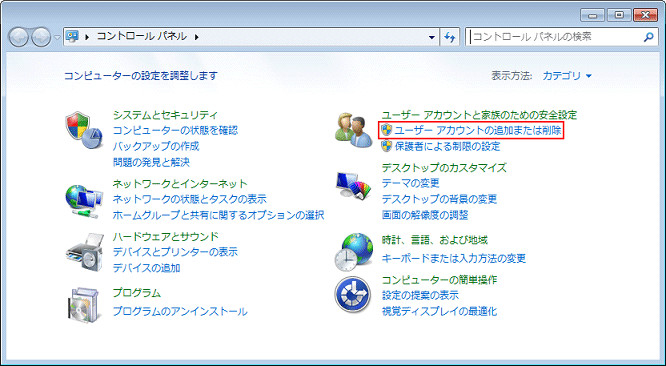
Task: Click バックアップの作成 link
Action: (x=156, y=146)
